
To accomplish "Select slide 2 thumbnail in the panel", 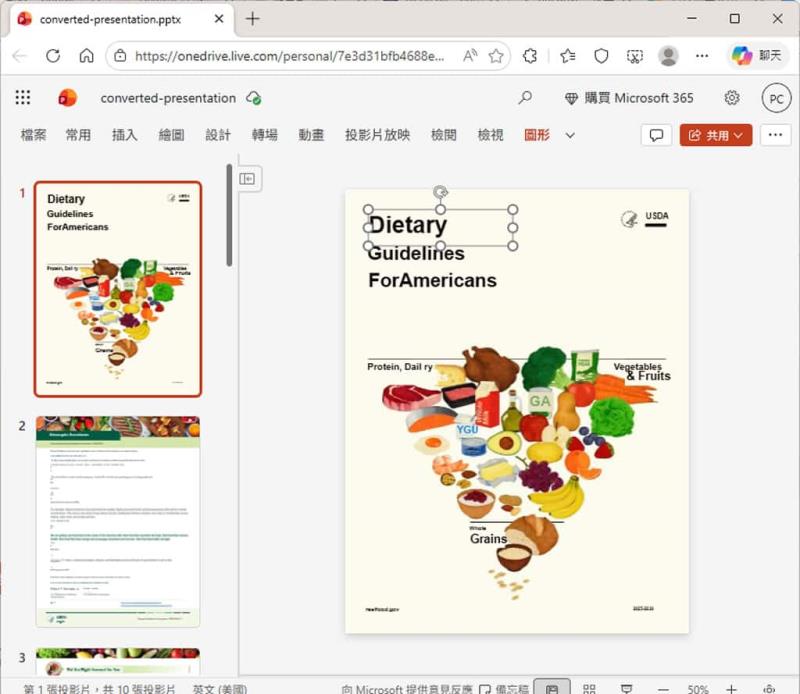I will (117, 521).
